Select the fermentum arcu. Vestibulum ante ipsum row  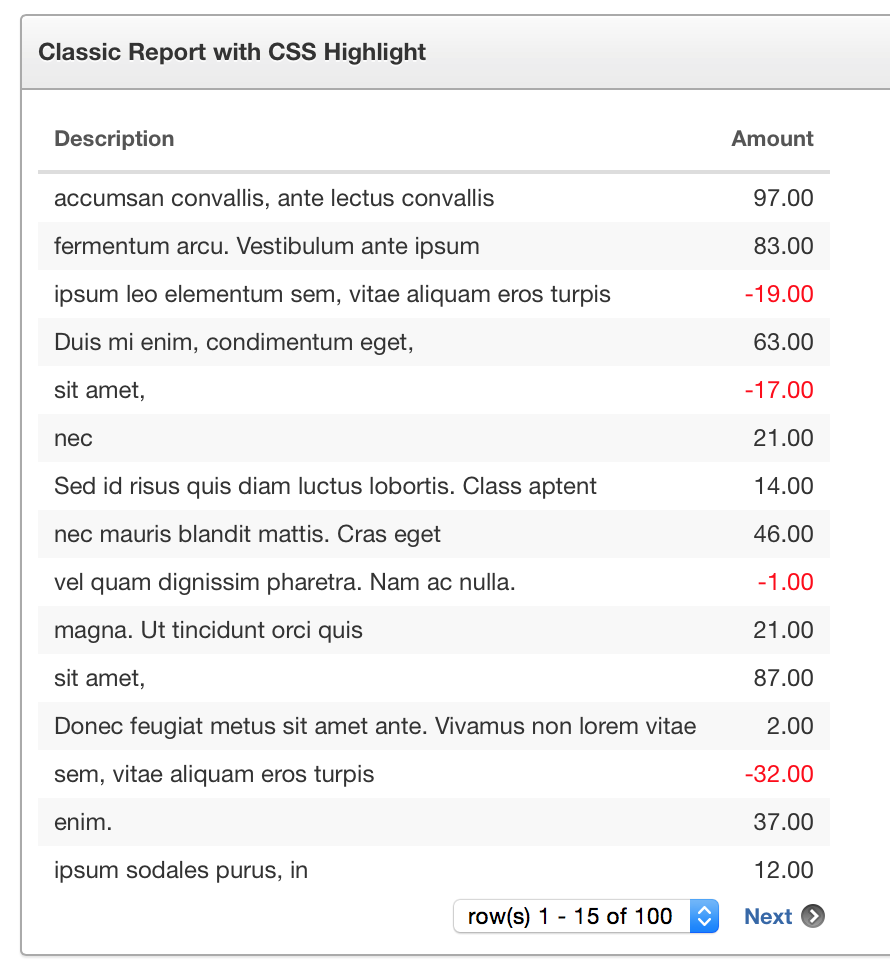pos(434,246)
